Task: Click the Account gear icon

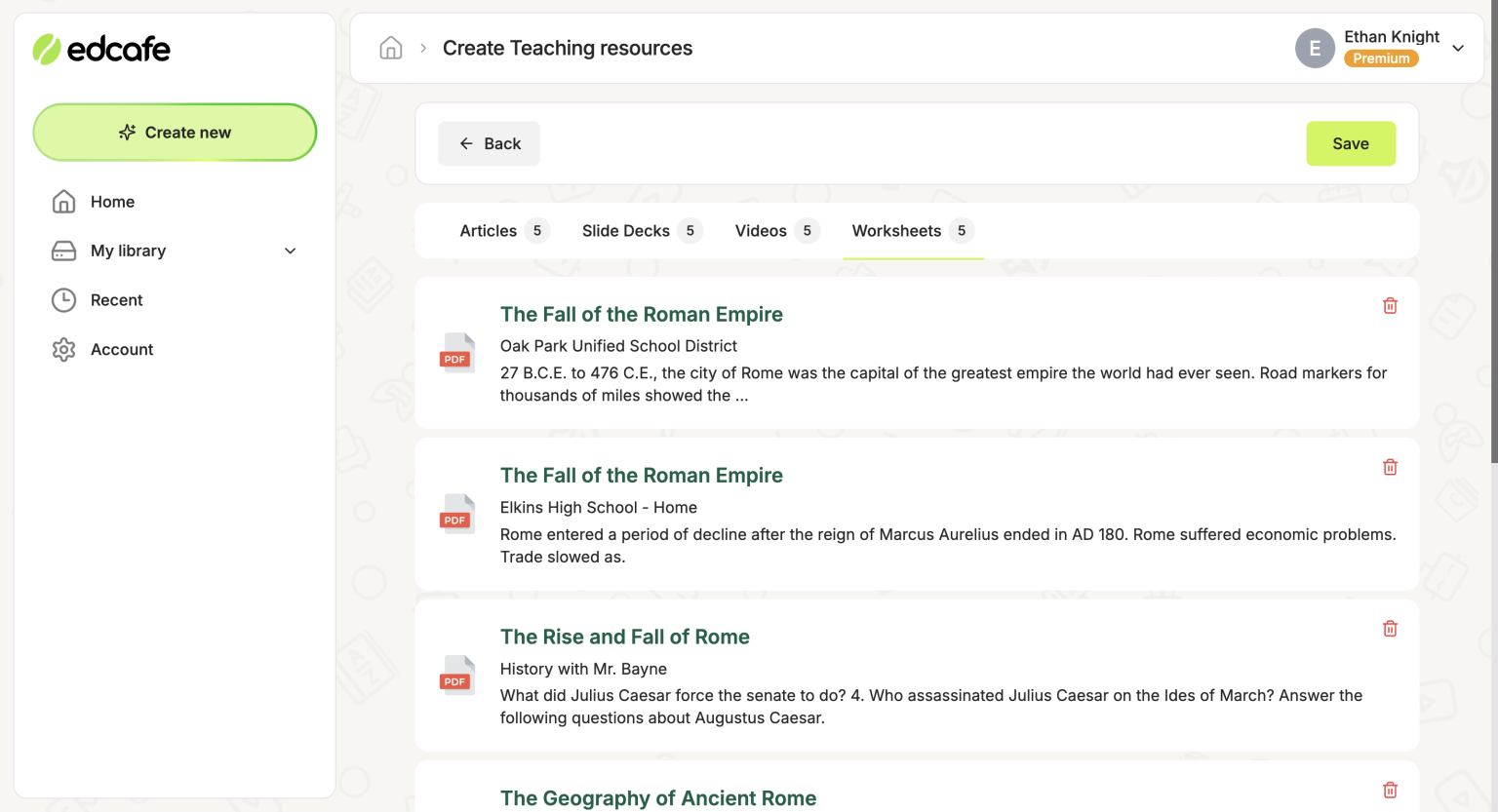Action: click(63, 349)
